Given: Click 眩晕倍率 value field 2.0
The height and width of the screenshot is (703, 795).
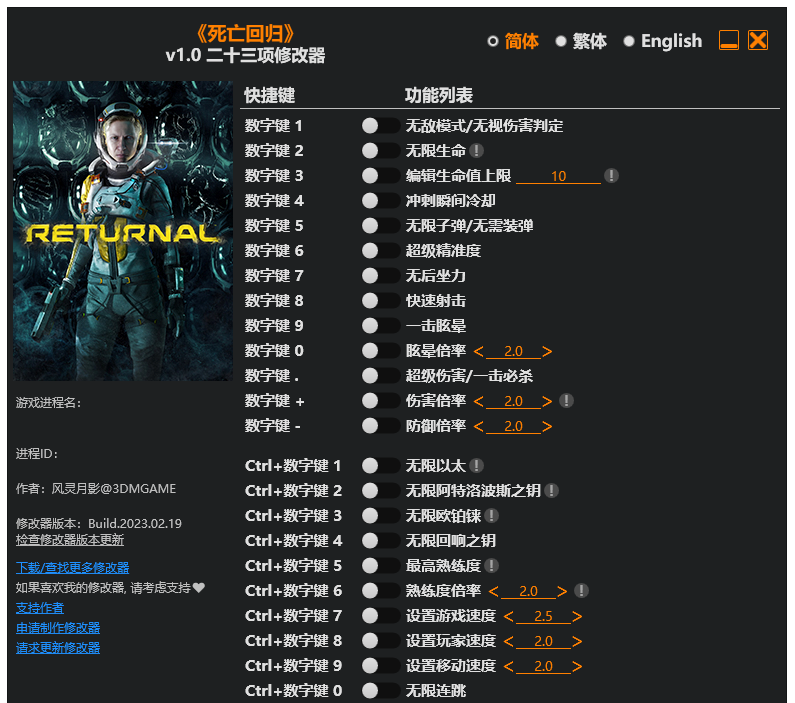Looking at the screenshot, I should click(513, 351).
